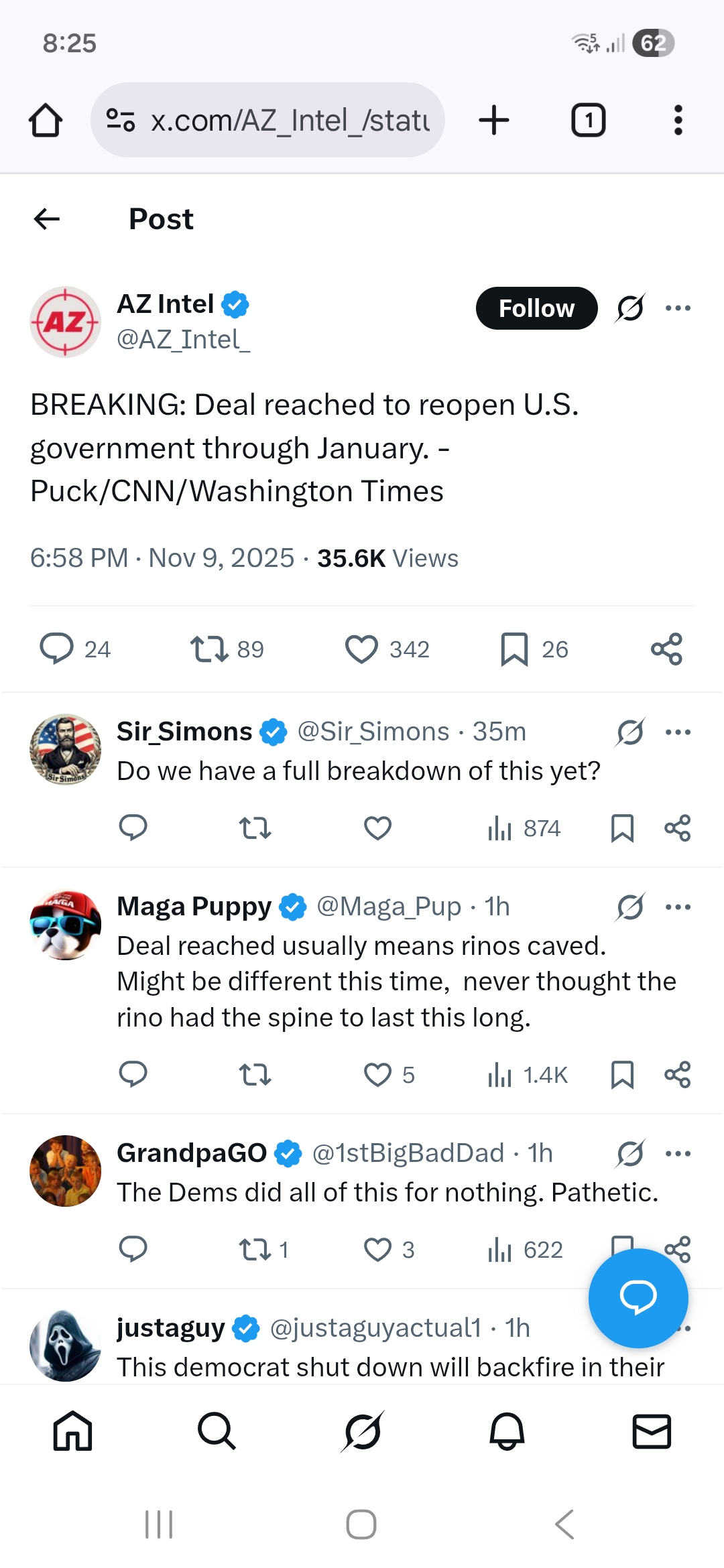
Task: Repost the AZ Intel post
Action: coord(209,649)
